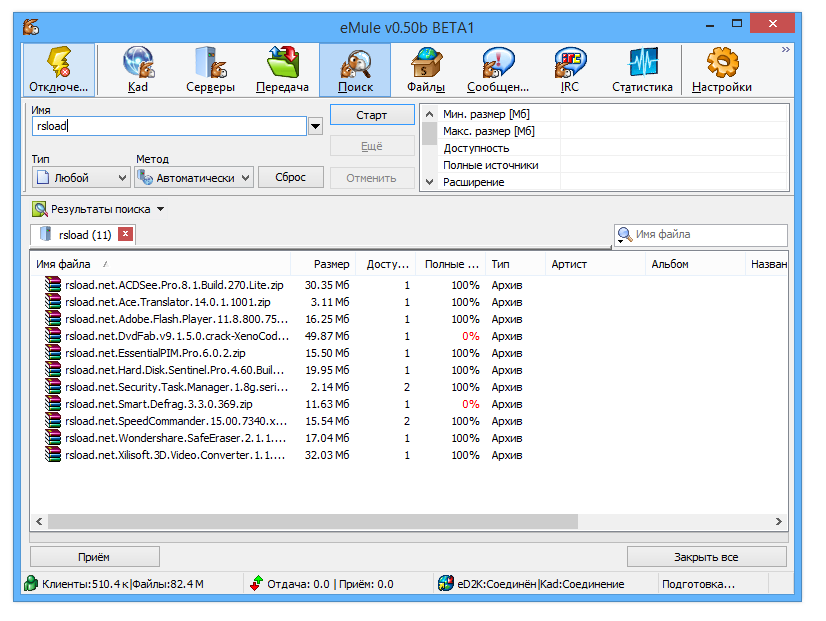Click the Ещё more button

(372, 146)
